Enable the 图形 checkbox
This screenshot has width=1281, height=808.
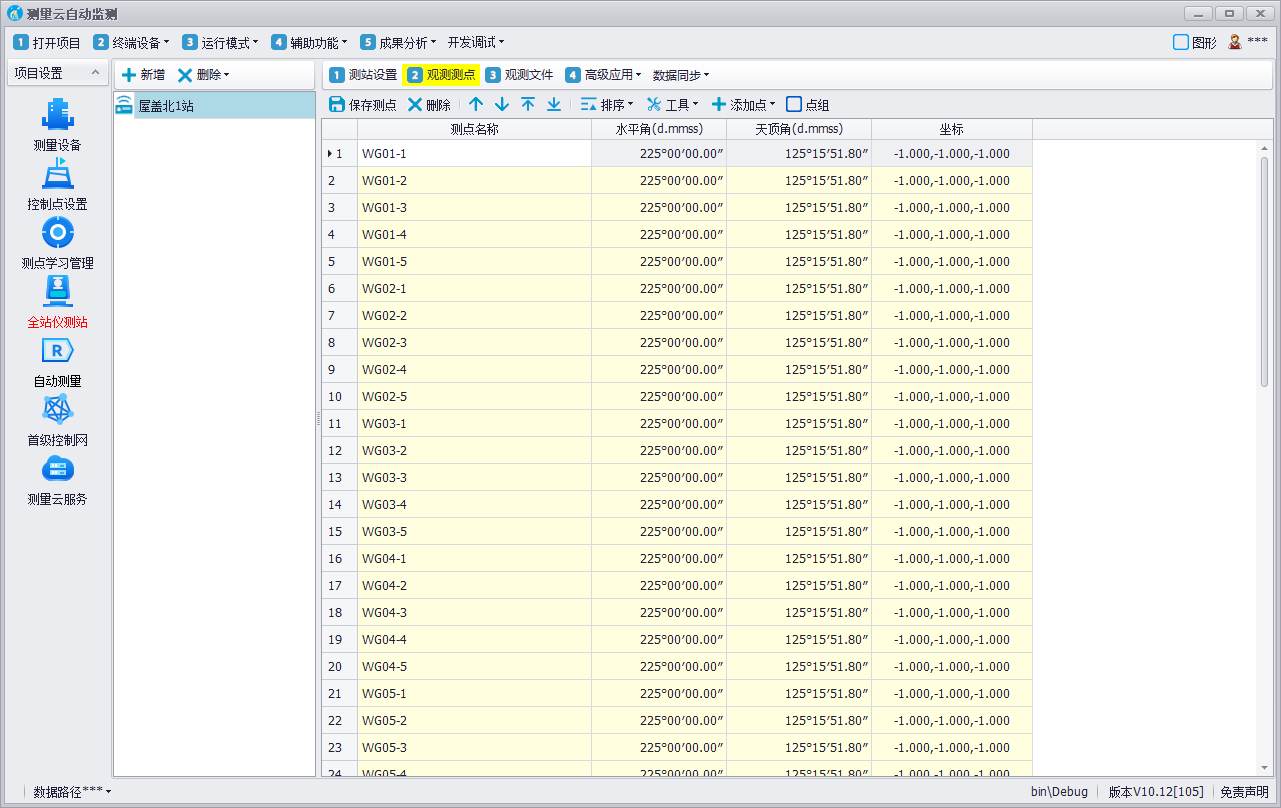coord(1181,42)
